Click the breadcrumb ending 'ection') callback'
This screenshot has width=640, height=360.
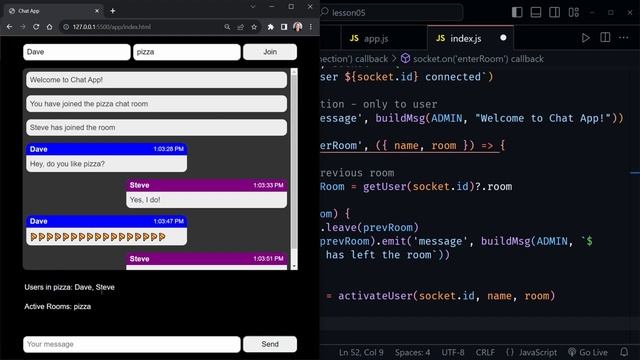coord(354,59)
